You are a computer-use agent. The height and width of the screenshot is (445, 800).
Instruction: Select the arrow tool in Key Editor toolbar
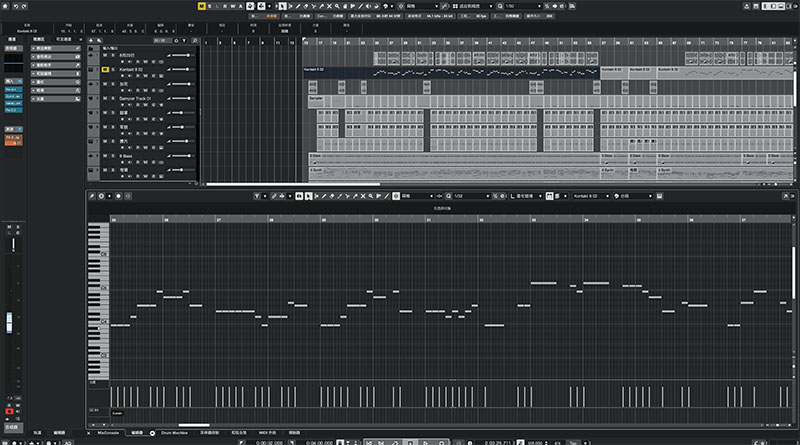[308, 196]
